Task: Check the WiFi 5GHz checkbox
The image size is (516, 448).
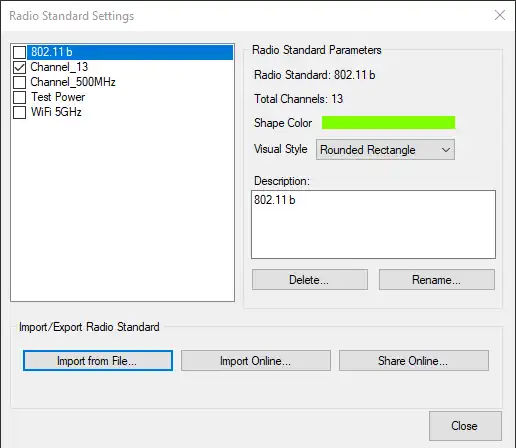Action: 19,112
